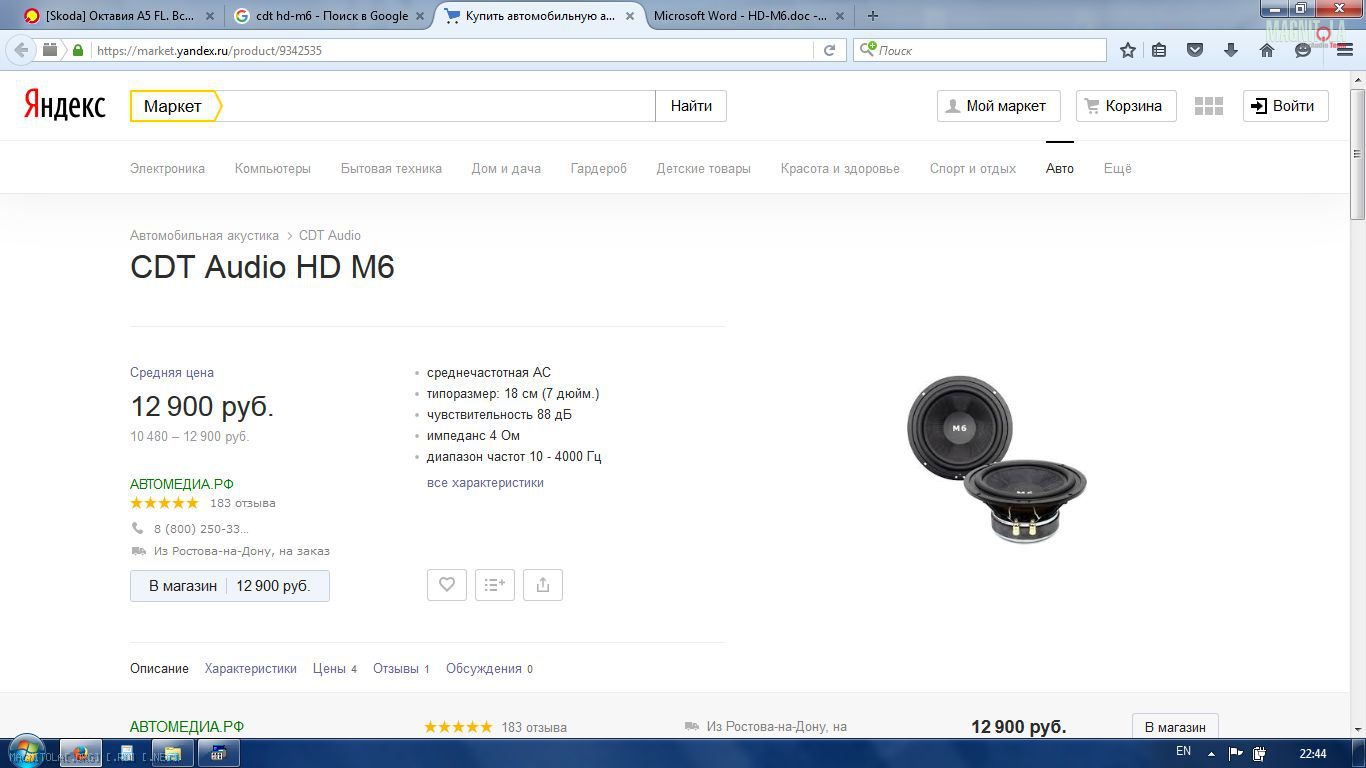Screen dimensions: 1366x768
Task: Show hidden system tray icons
Action: tap(1211, 754)
